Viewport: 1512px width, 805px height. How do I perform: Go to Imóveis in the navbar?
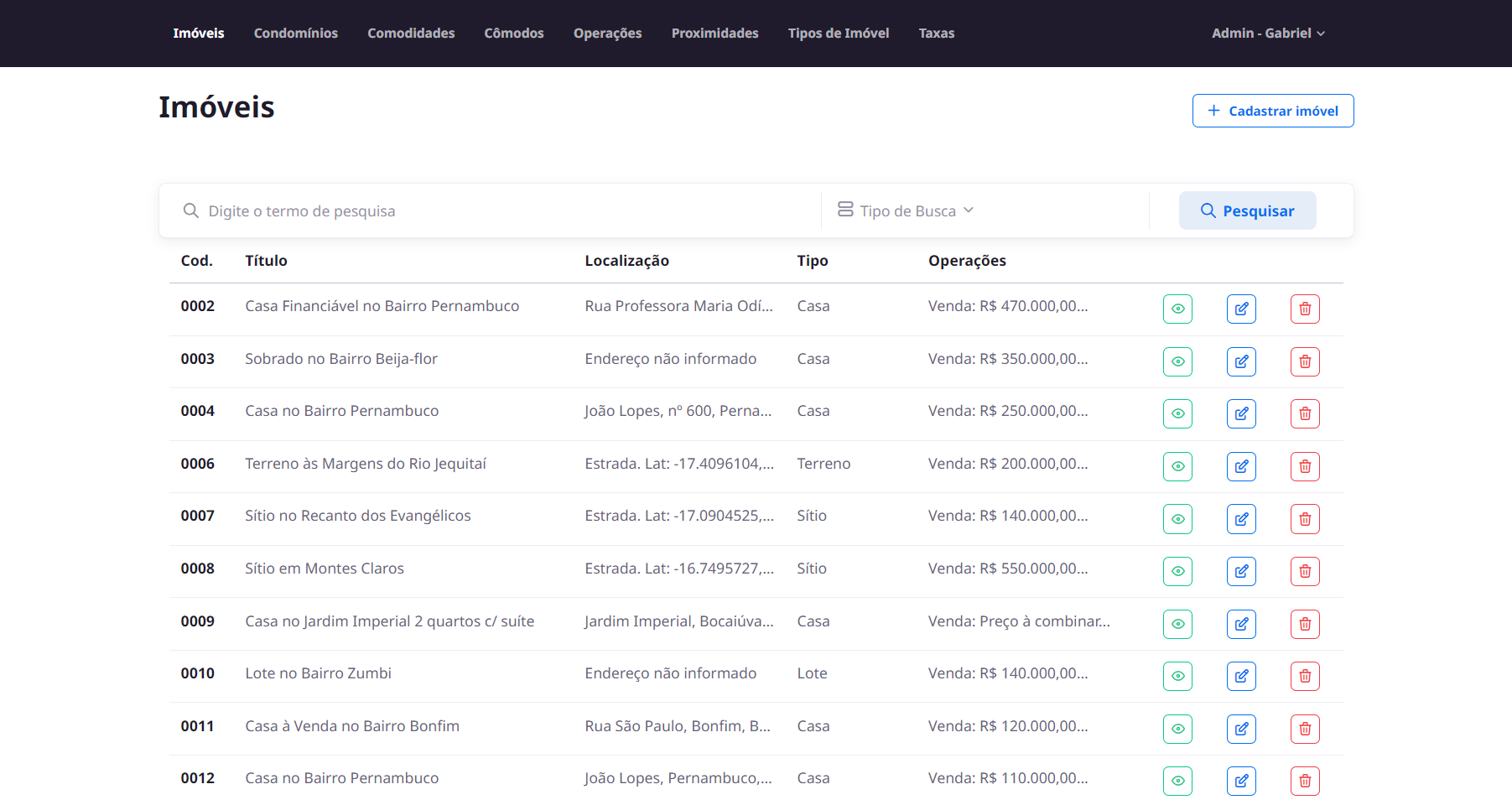click(199, 34)
